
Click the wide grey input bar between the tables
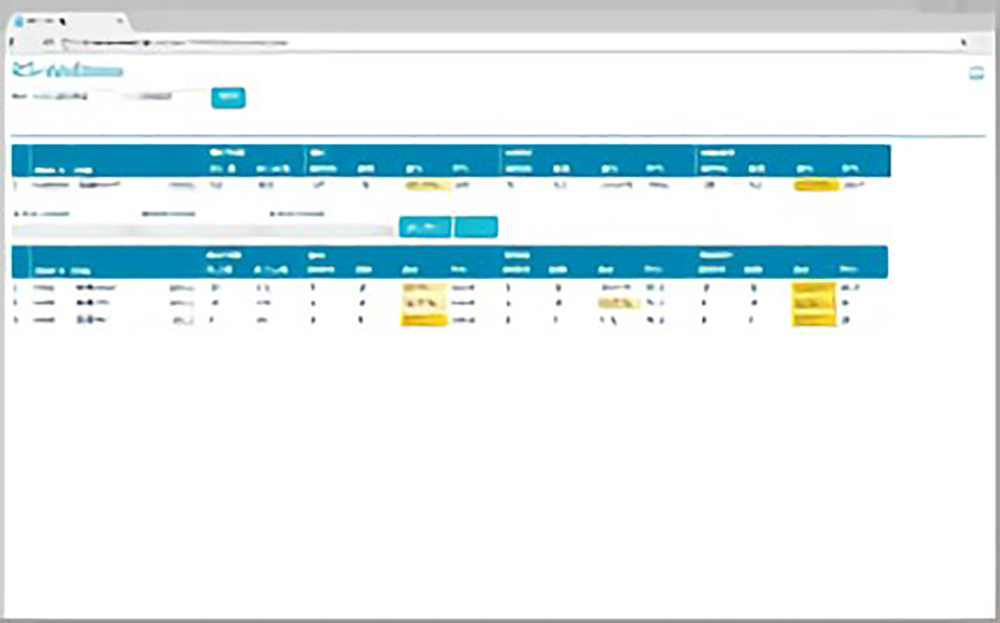pyautogui.click(x=203, y=230)
